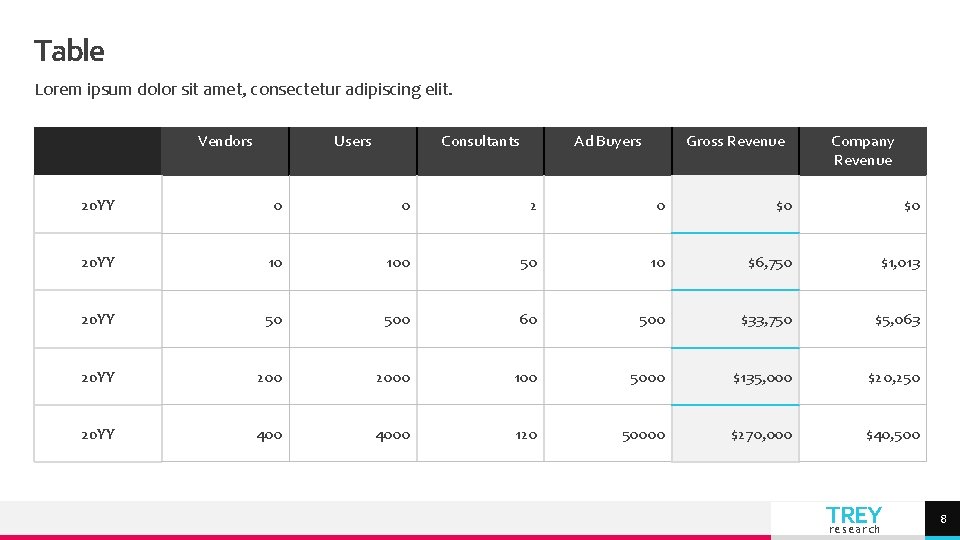
Task: Click the 50000 ad buyers cell
Action: [642, 435]
